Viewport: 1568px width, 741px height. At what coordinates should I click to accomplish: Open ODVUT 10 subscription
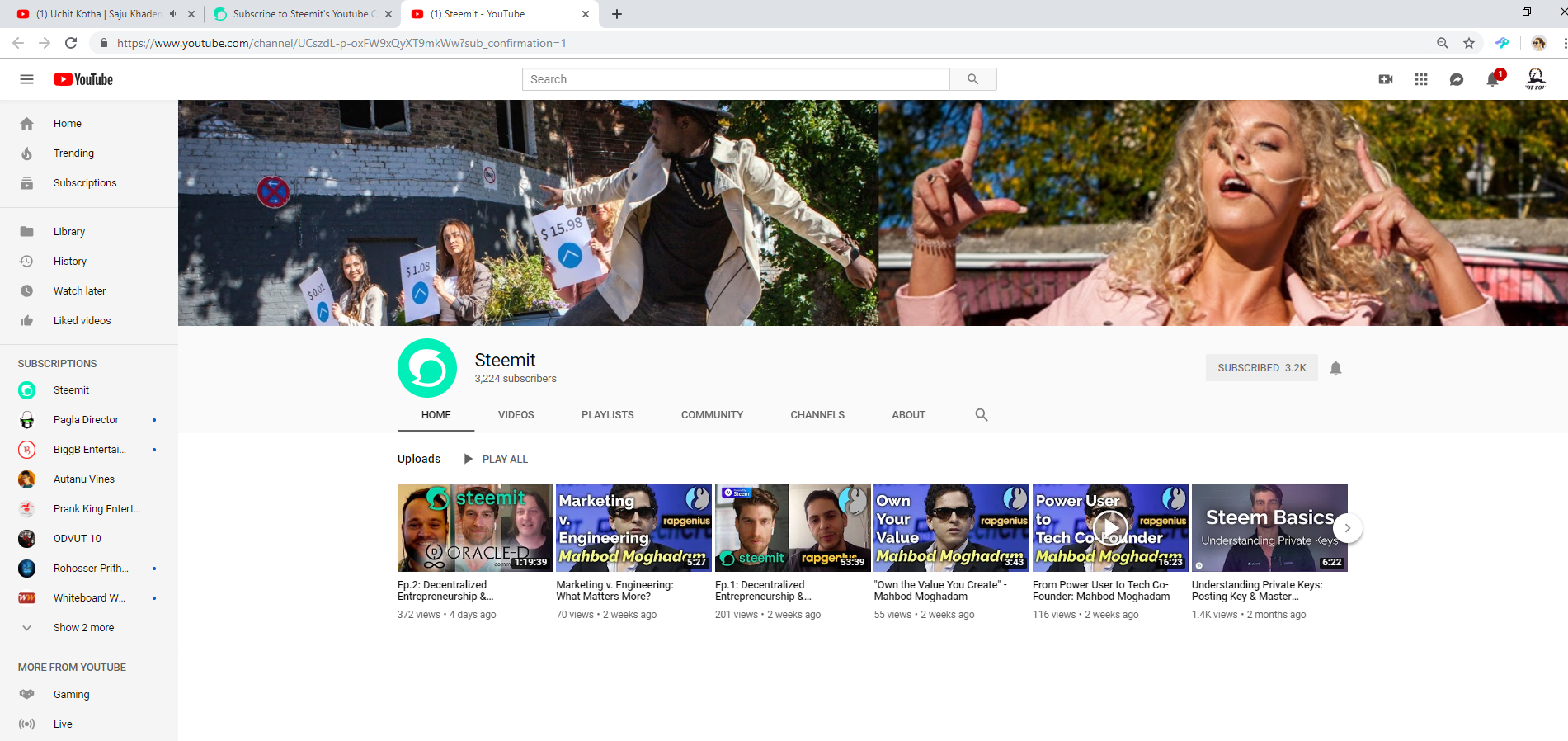[89, 539]
